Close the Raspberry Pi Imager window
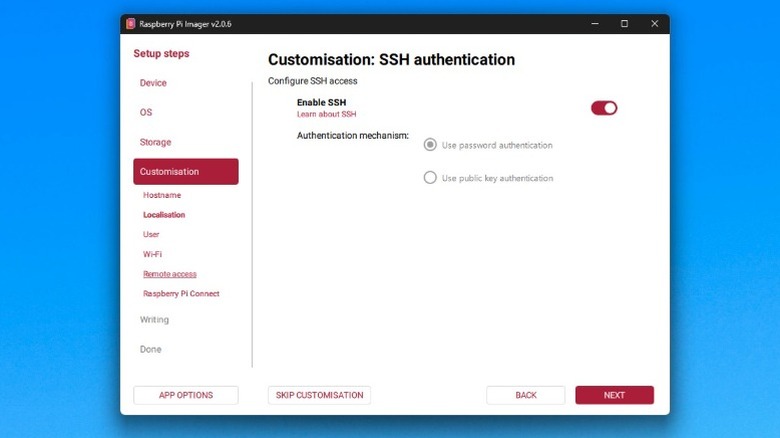This screenshot has width=780, height=438. (x=655, y=24)
